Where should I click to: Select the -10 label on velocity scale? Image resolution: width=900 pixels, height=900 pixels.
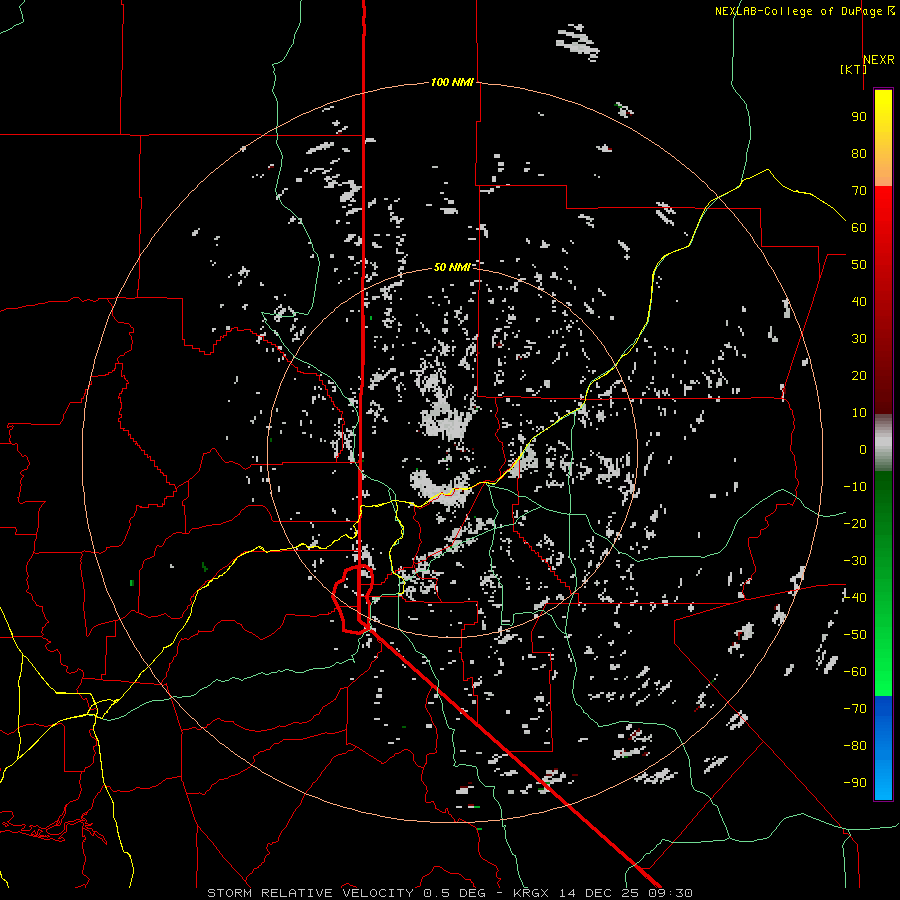coord(855,487)
